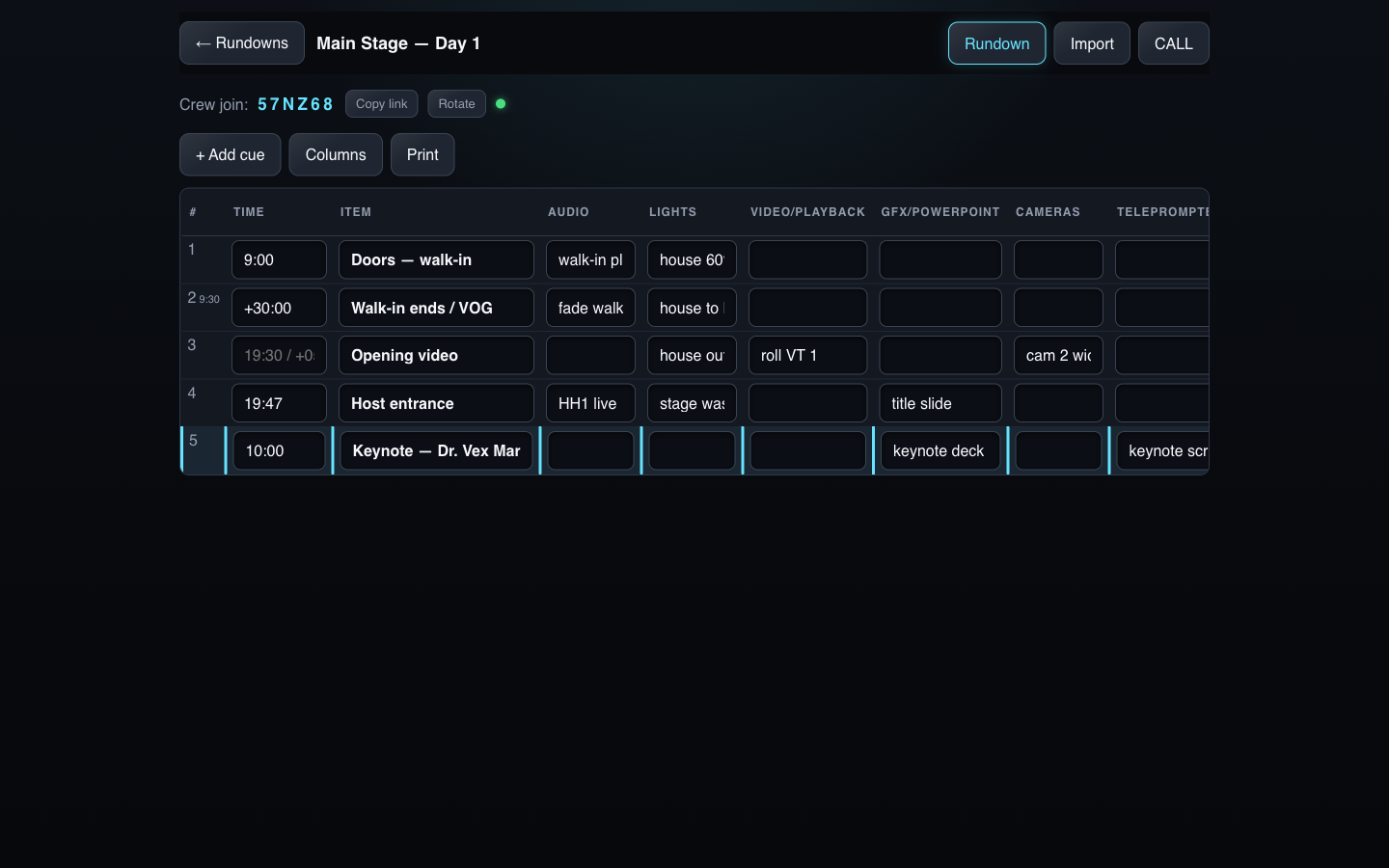Print the rundown
1389x868 pixels.
click(x=422, y=154)
